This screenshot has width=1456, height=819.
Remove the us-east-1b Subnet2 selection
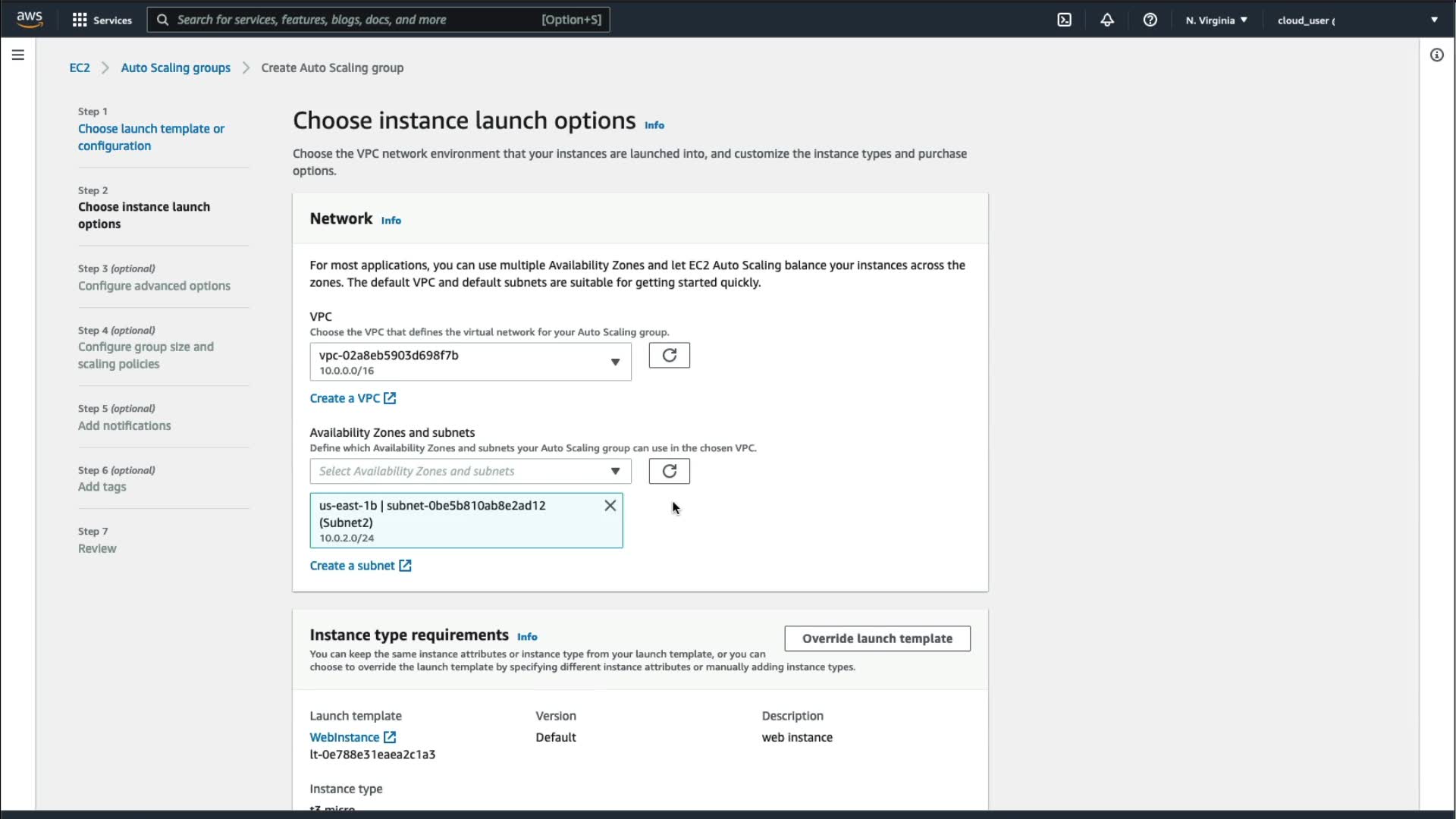[610, 506]
